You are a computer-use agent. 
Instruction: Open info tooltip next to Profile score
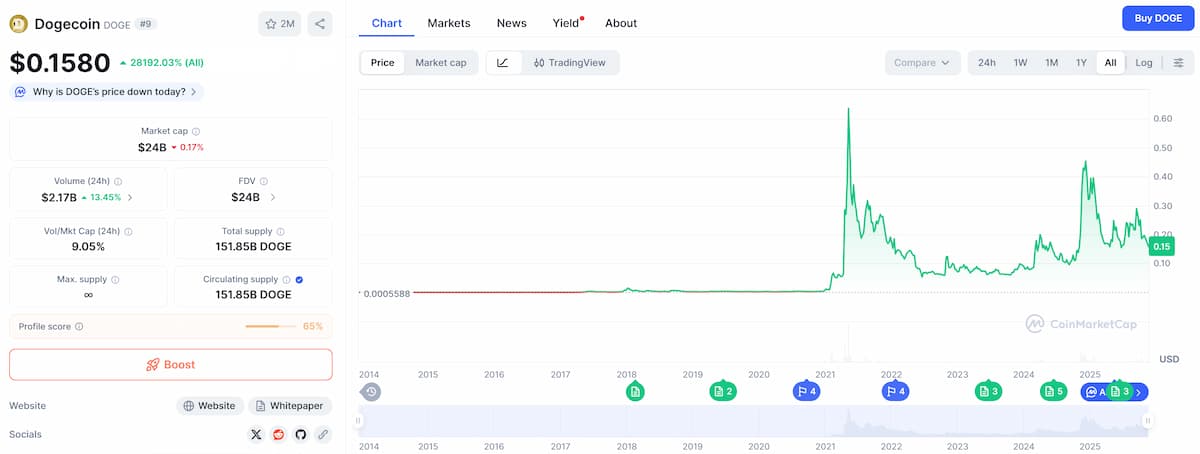[x=79, y=326]
